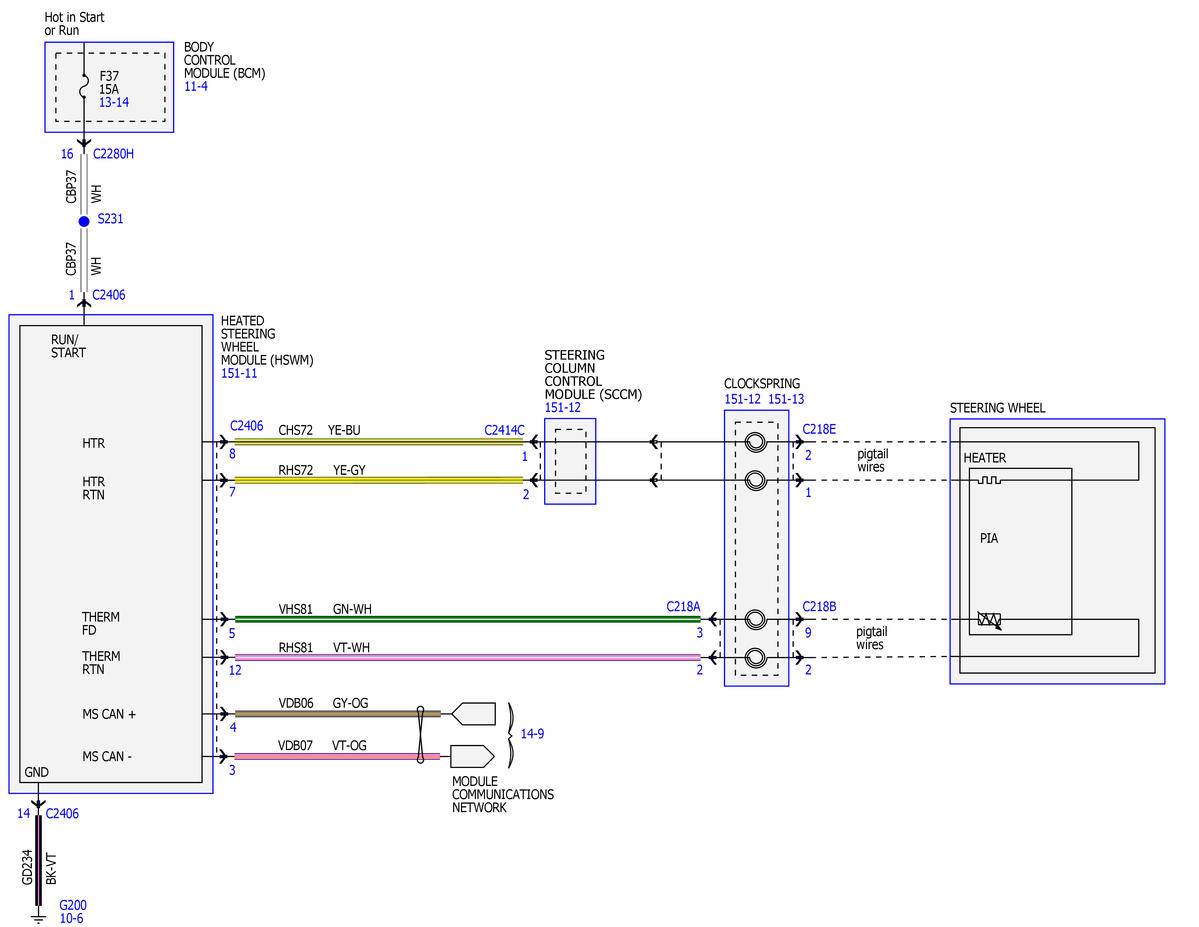Open the C2406 link beside pin 14
This screenshot has height=927, width=1199.
[62, 814]
